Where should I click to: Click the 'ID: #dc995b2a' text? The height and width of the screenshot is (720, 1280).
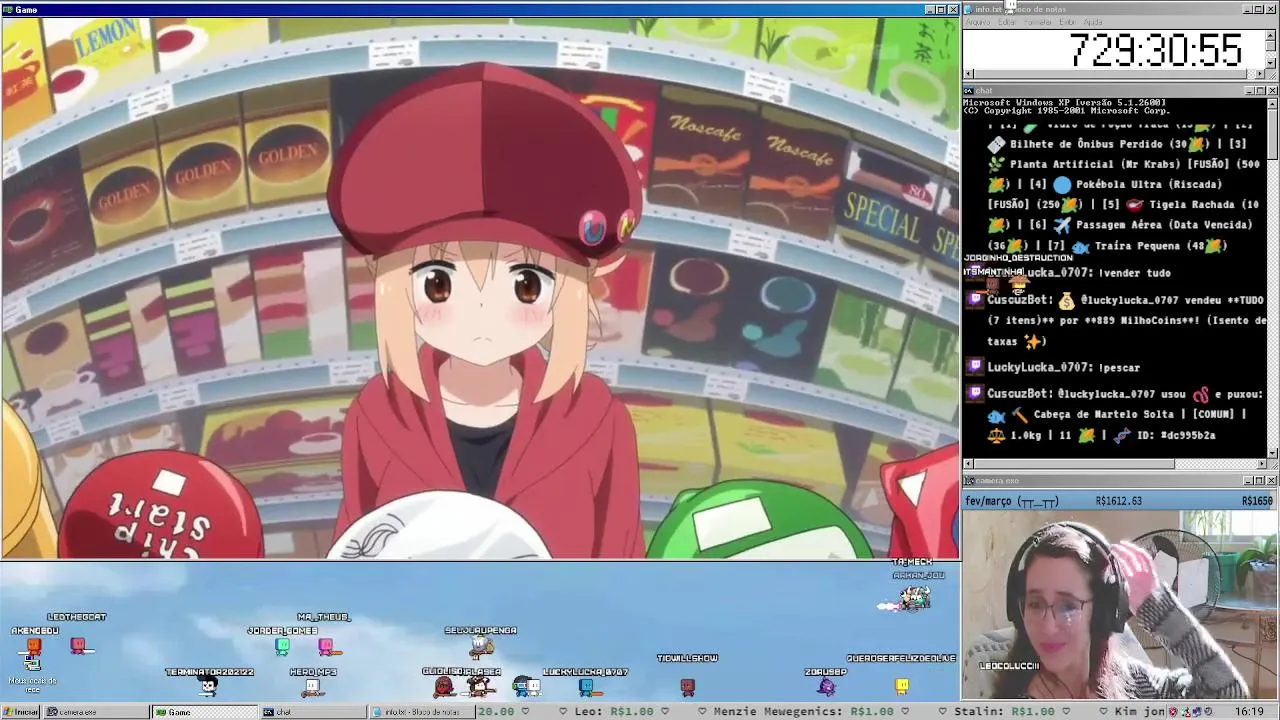(x=1176, y=435)
